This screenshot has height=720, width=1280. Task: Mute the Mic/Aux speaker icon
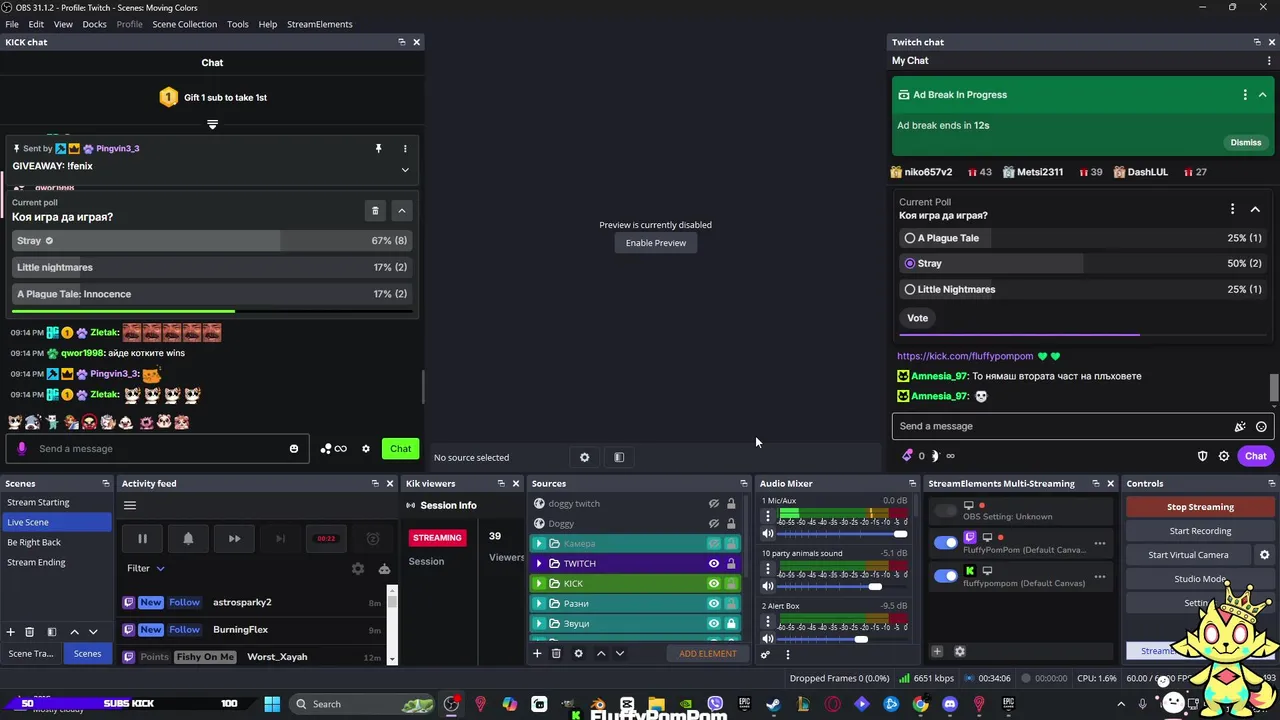(x=768, y=534)
